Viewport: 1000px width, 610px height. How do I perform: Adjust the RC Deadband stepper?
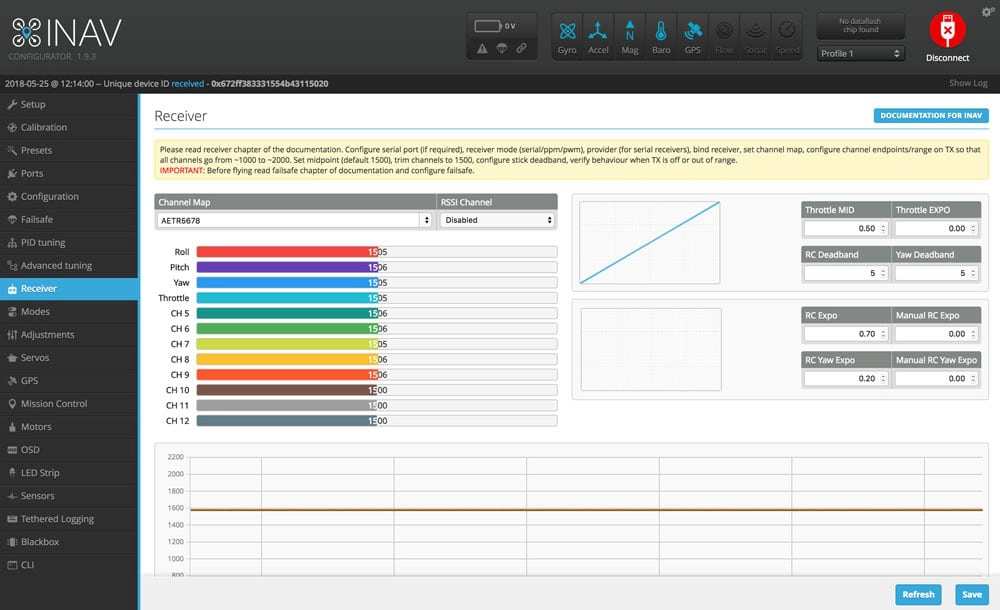click(x=883, y=273)
